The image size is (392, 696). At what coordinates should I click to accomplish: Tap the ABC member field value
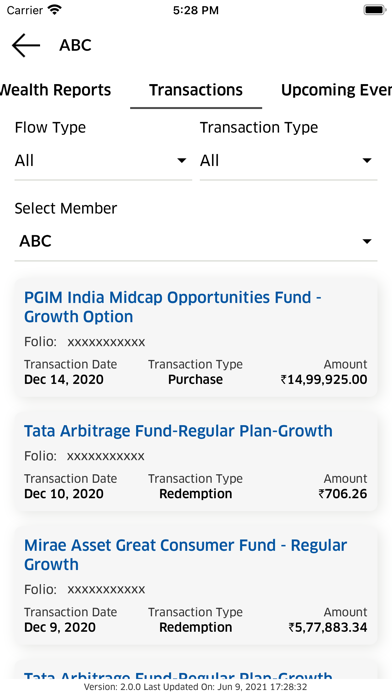click(x=36, y=241)
